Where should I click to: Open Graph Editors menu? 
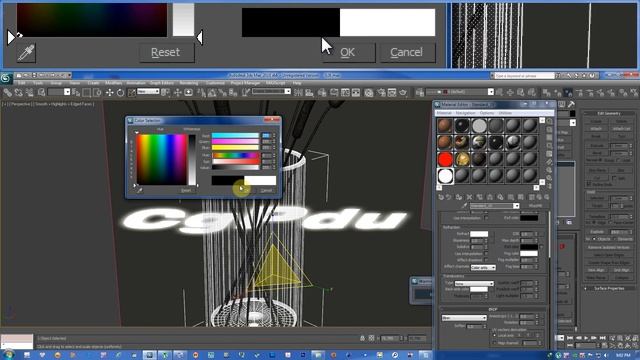coord(162,83)
